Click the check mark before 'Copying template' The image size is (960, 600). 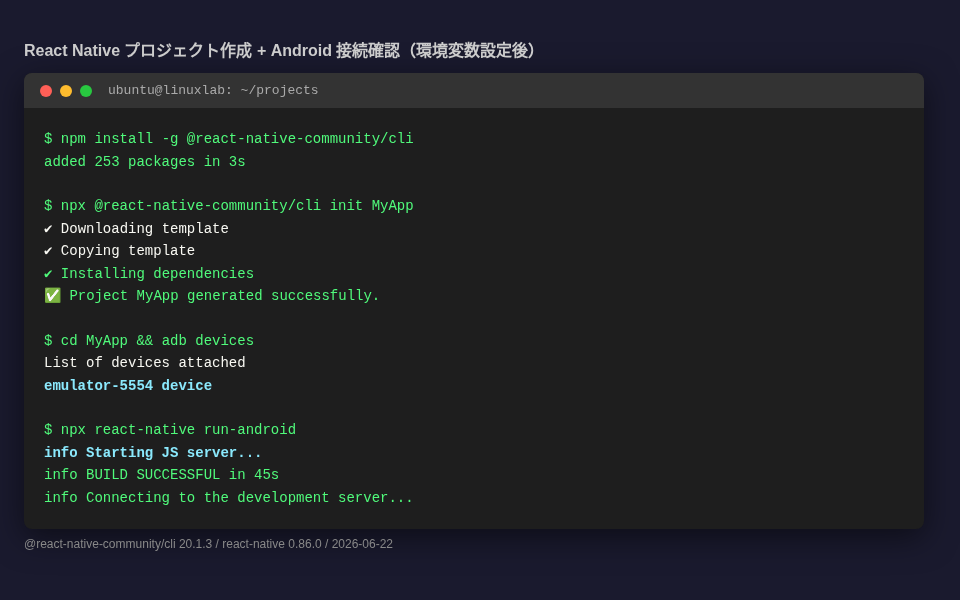pyautogui.click(x=48, y=250)
